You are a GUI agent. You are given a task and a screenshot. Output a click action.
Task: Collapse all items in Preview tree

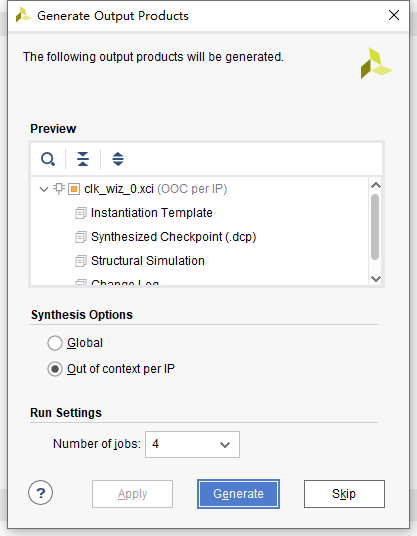83,159
